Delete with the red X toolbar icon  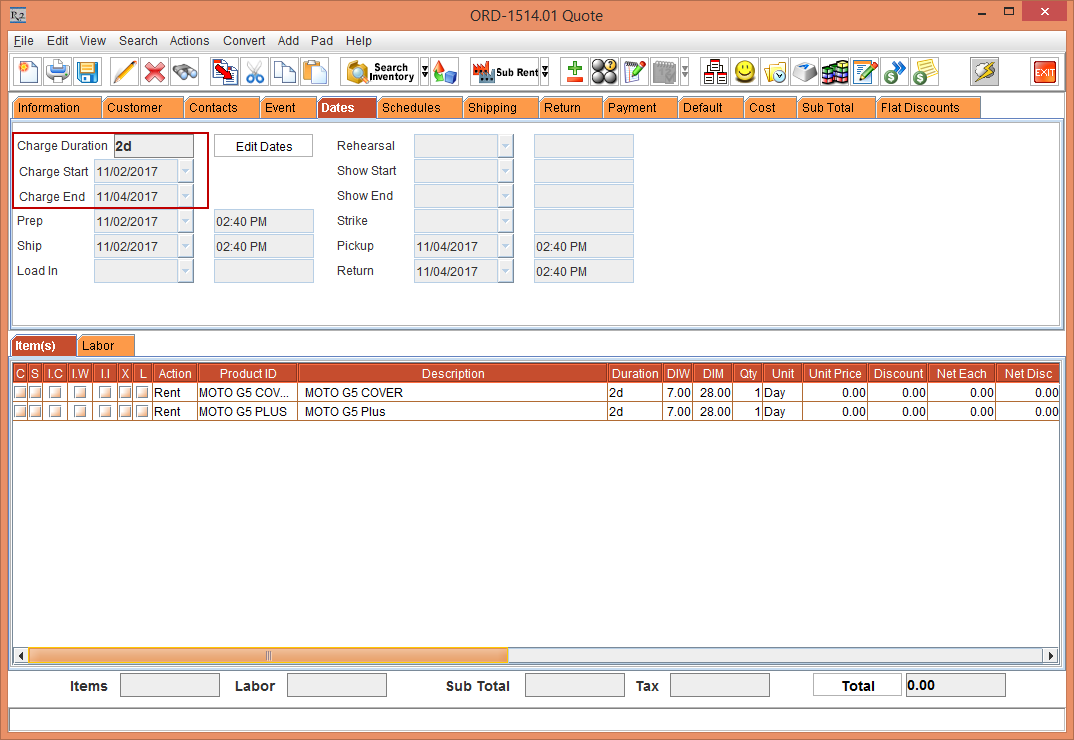pos(156,71)
